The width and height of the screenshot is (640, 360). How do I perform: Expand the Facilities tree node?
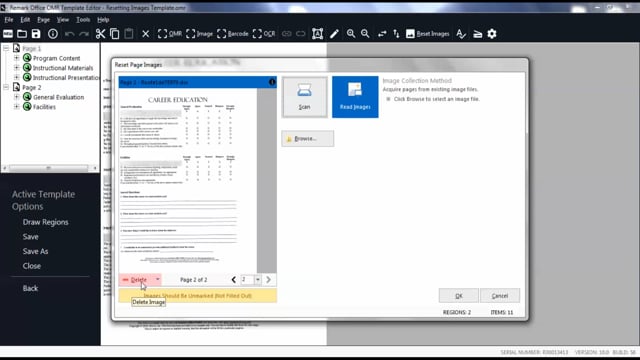click(17, 107)
